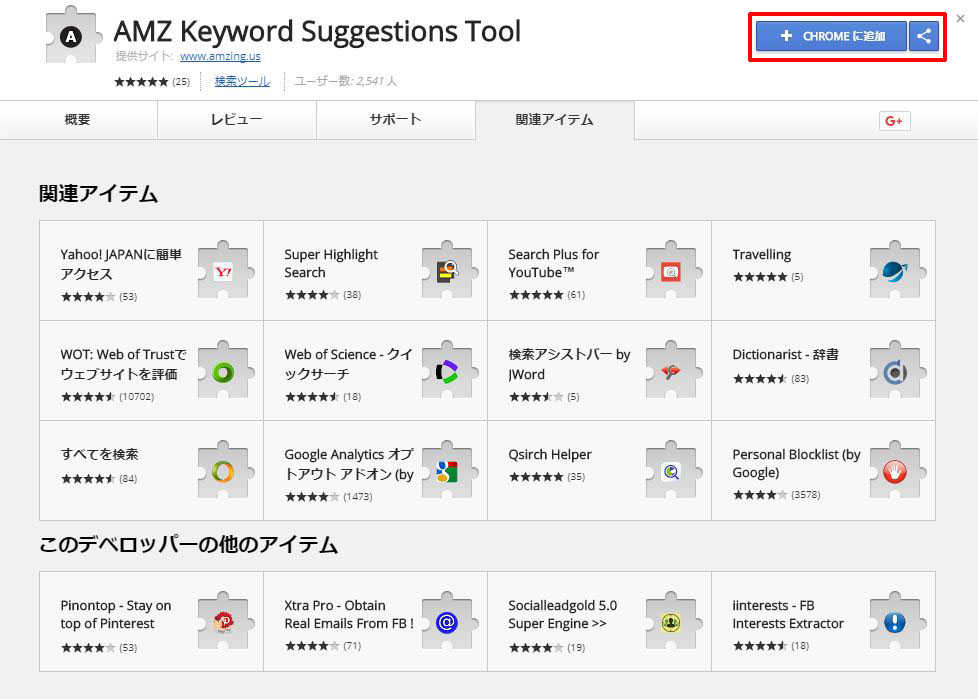Click the CHROME に追加 button
The image size is (978, 699).
tap(831, 36)
